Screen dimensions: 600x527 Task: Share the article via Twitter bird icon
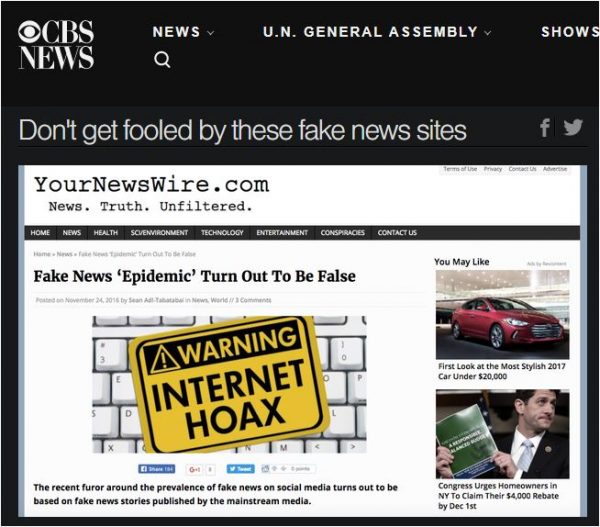click(x=573, y=127)
